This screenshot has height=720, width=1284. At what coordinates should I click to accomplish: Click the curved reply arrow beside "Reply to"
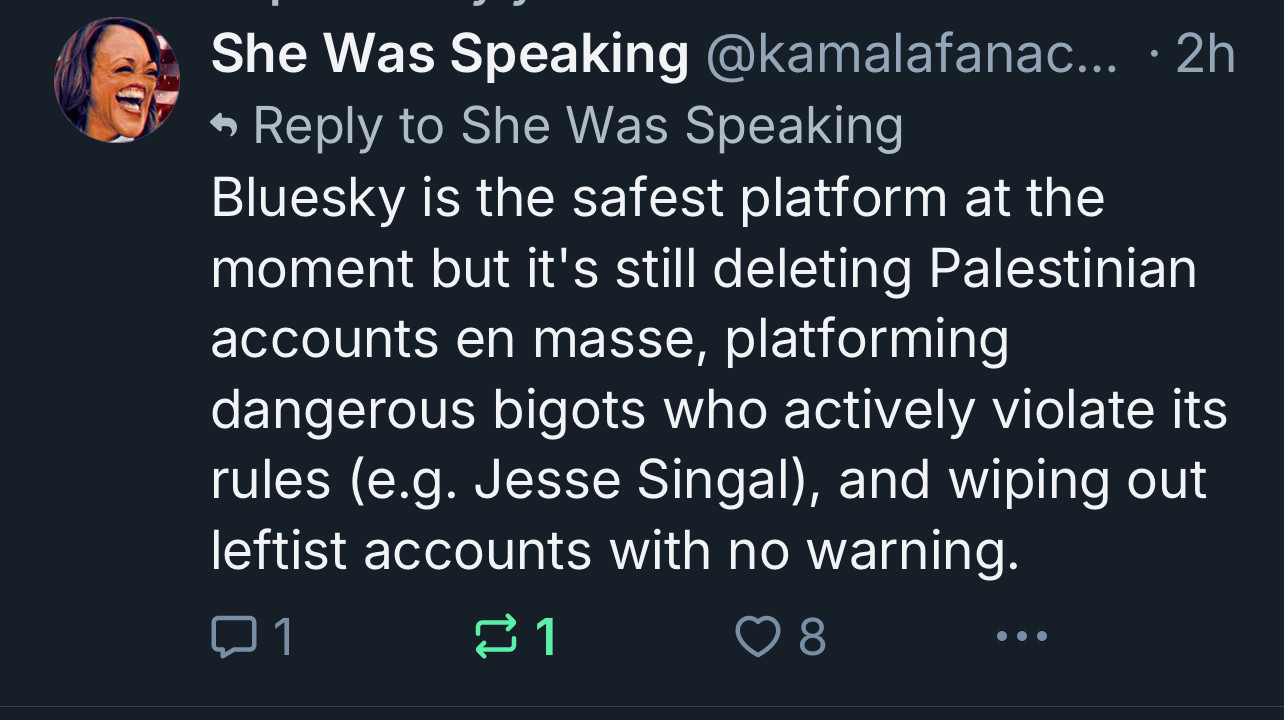[x=226, y=127]
